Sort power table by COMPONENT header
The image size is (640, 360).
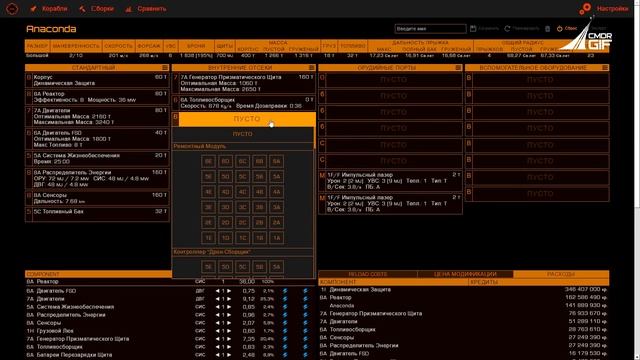pos(98,274)
